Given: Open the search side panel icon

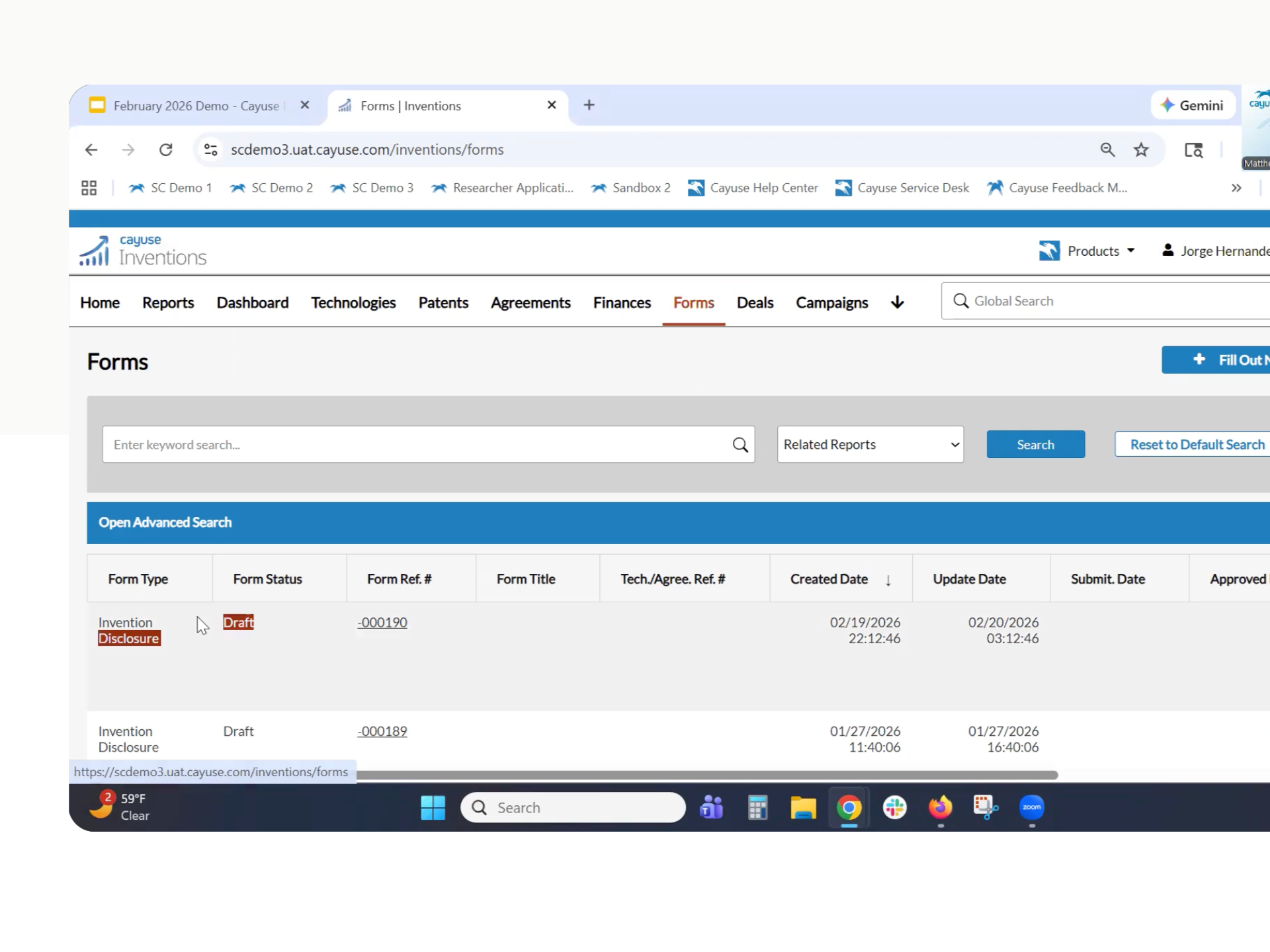Looking at the screenshot, I should coord(1193,150).
